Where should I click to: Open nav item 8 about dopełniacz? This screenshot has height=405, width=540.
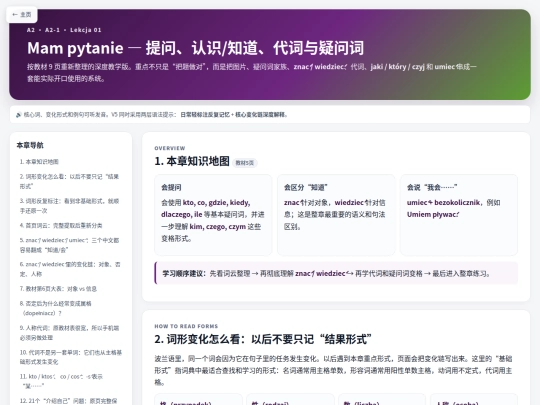55,308
